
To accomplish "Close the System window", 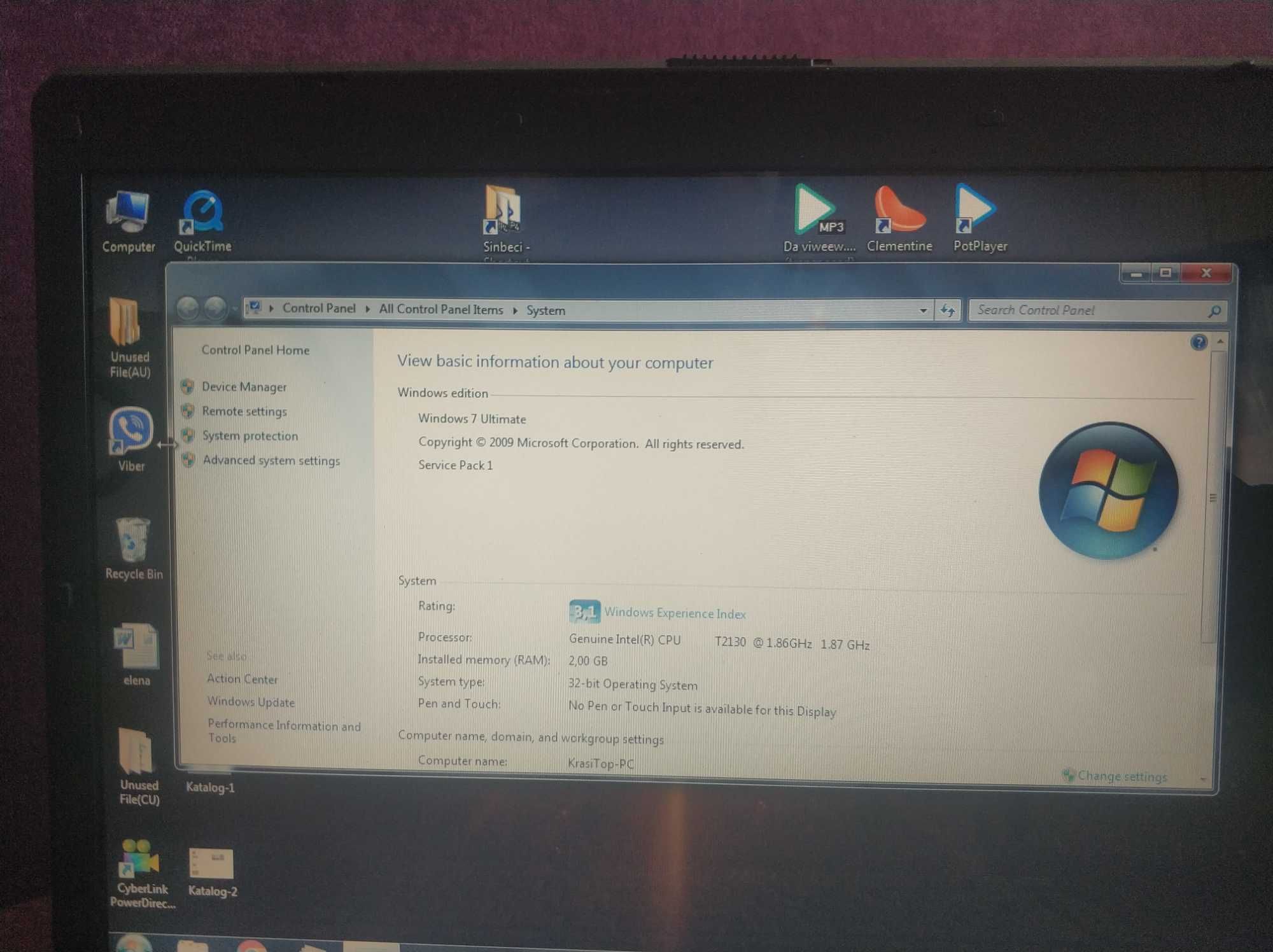I will (x=1206, y=274).
